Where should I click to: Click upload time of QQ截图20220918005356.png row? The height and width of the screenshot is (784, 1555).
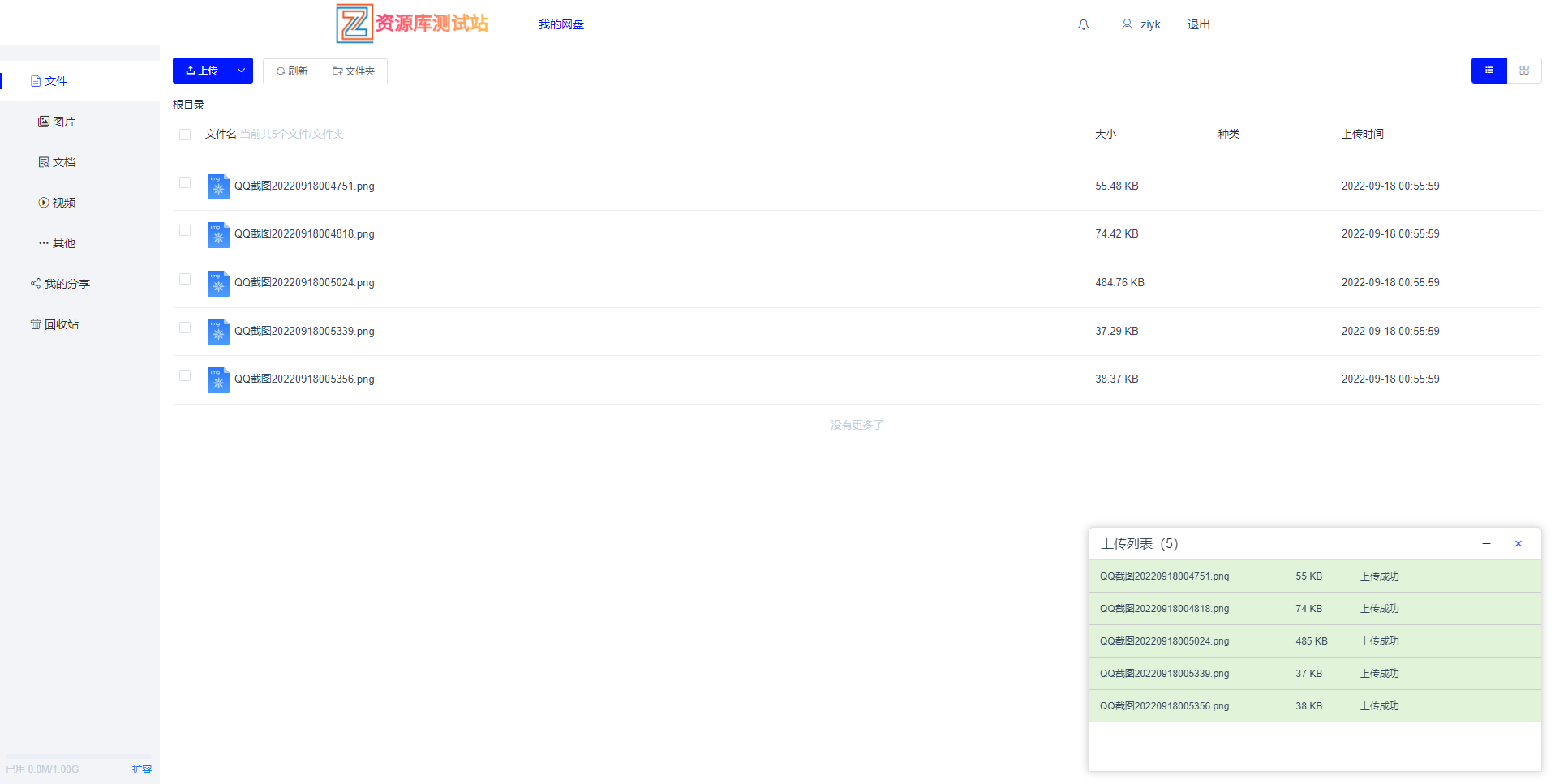1390,379
